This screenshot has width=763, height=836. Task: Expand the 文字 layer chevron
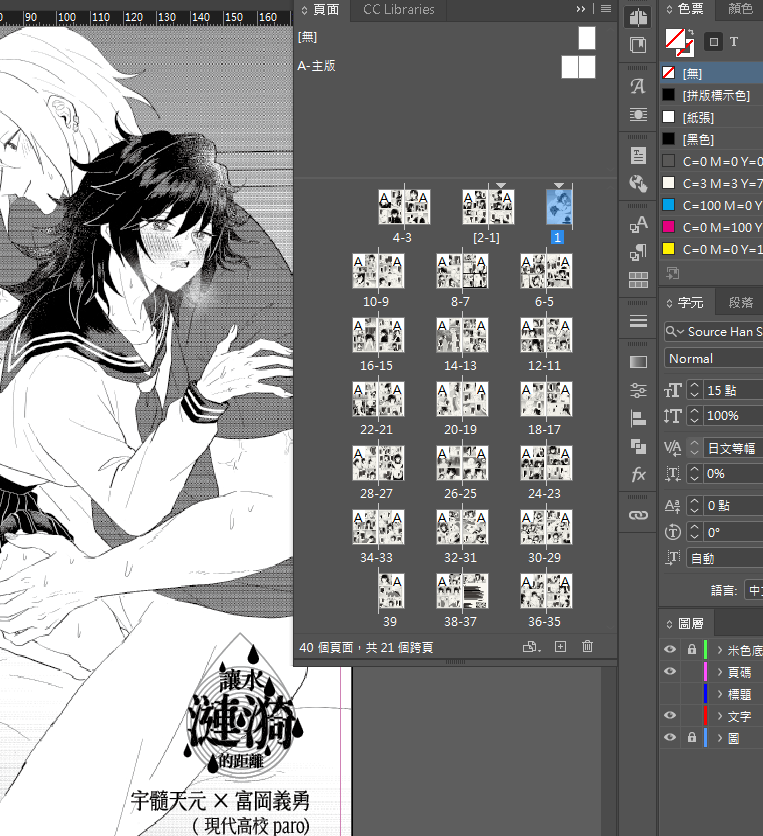click(720, 716)
